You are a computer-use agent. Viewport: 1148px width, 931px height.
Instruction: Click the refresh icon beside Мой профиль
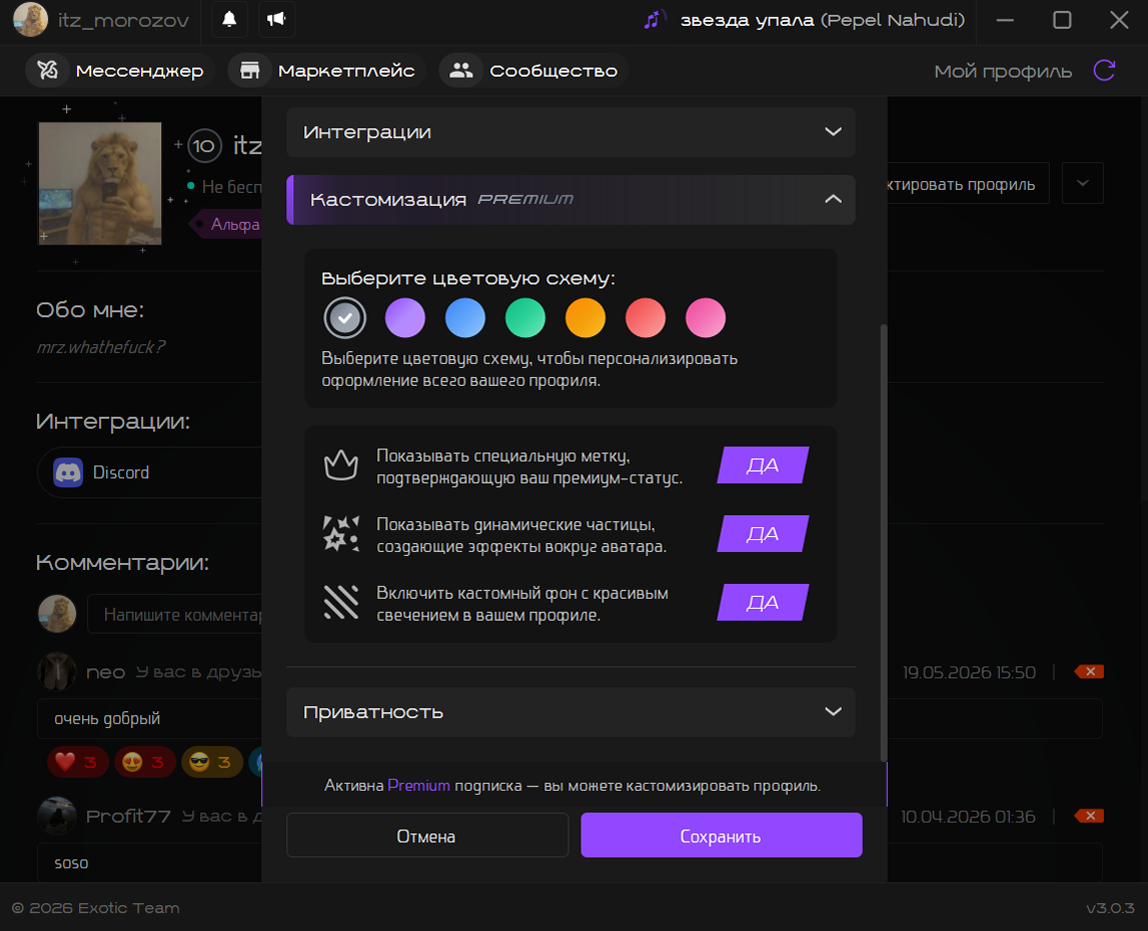(x=1104, y=70)
